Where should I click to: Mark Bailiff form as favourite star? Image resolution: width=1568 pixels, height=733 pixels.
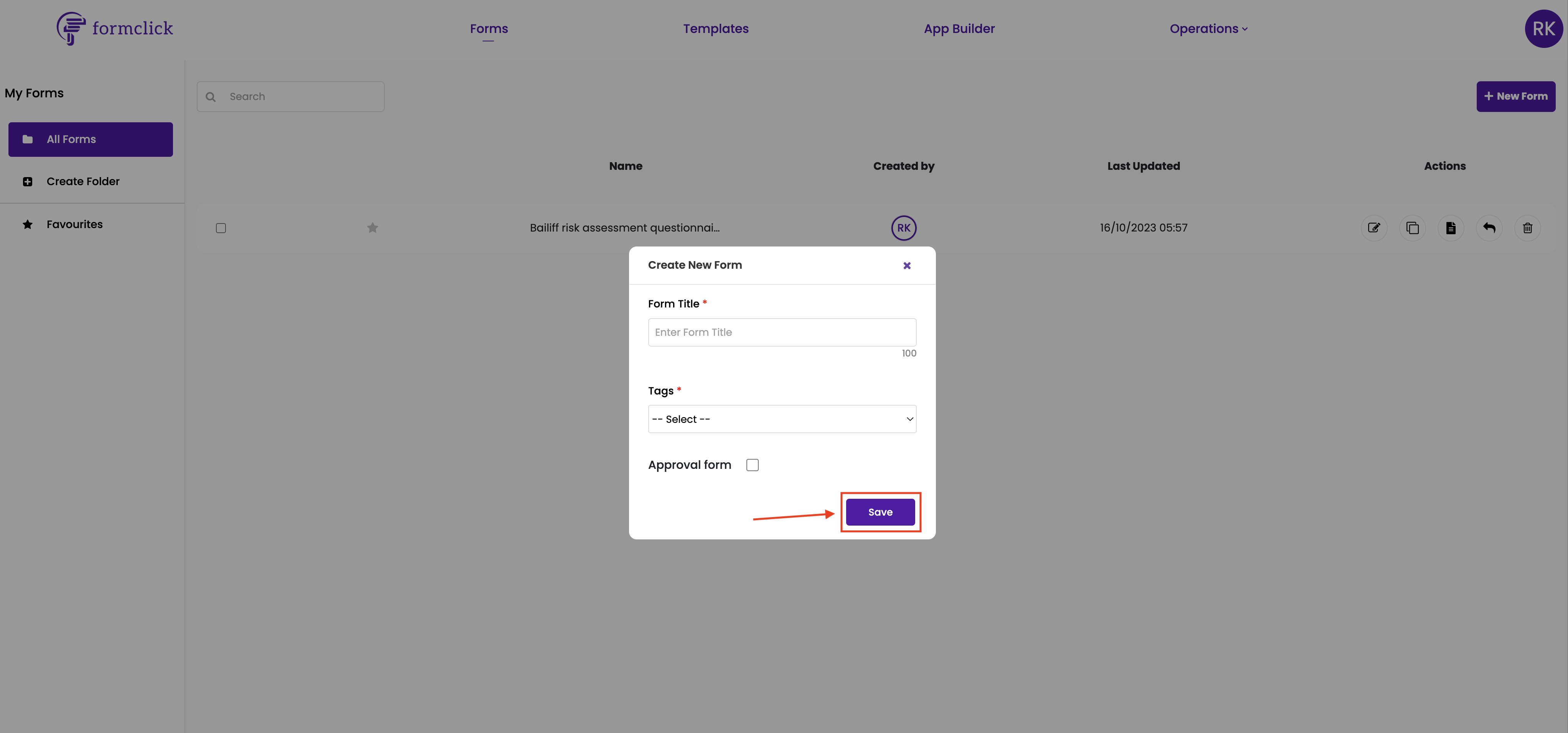coord(372,227)
